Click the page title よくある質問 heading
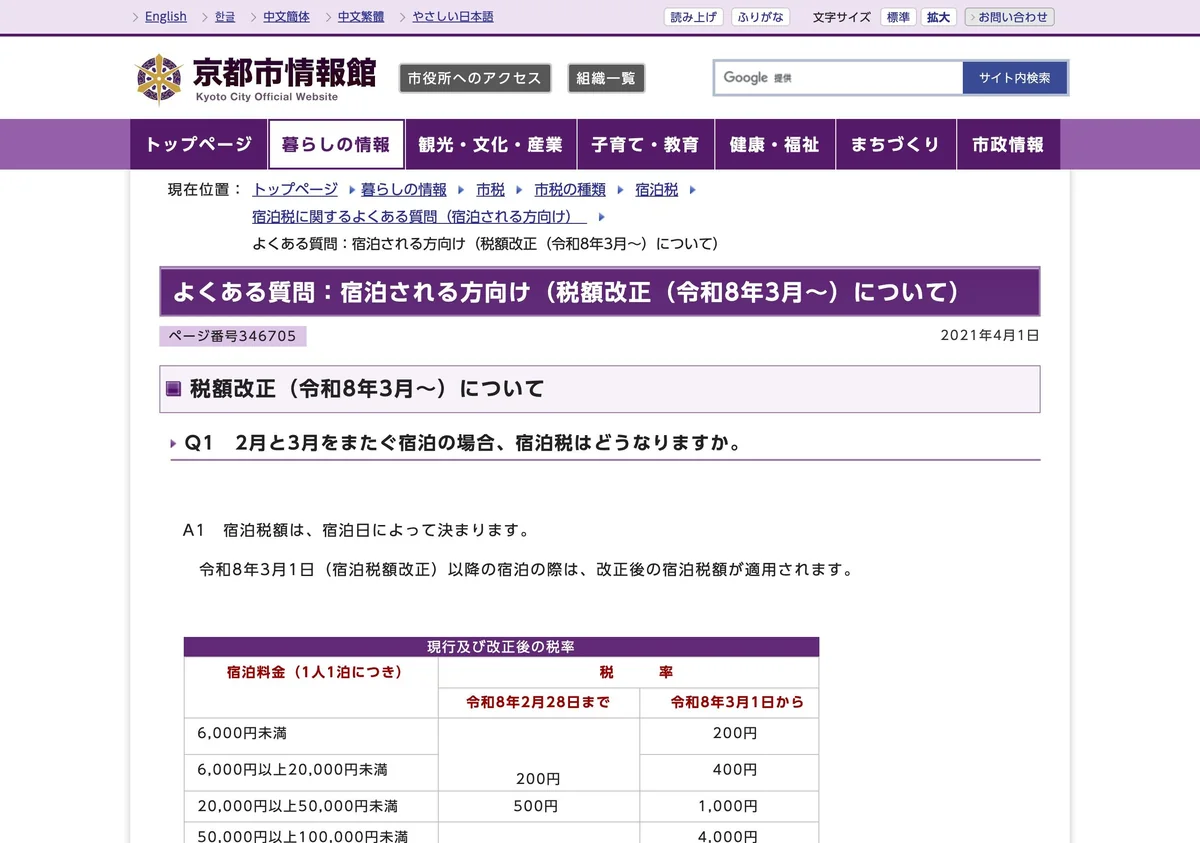Image resolution: width=1200 pixels, height=843 pixels. pyautogui.click(x=567, y=292)
